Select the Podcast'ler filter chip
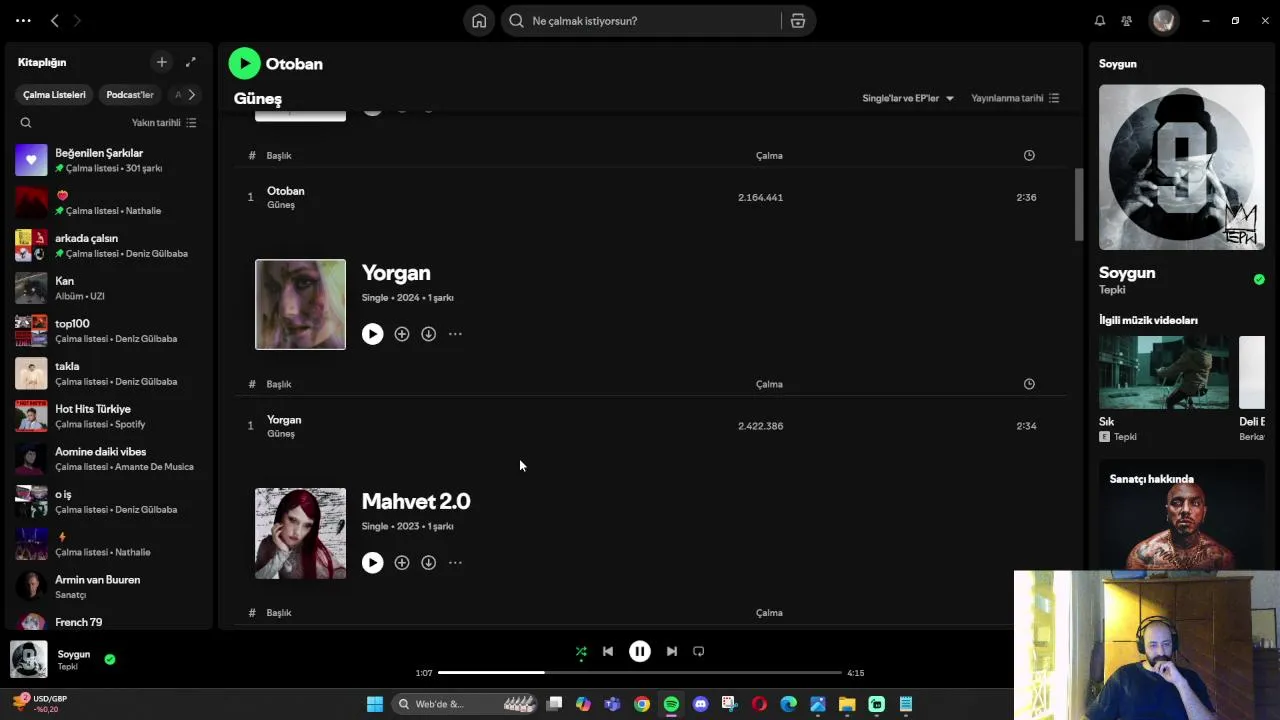 pyautogui.click(x=130, y=95)
